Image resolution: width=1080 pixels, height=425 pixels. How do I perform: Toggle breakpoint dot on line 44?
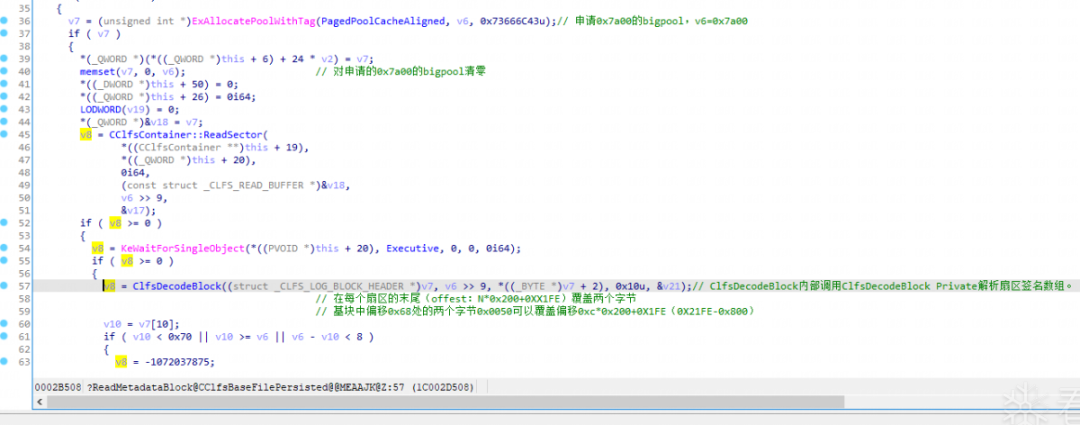point(6,122)
